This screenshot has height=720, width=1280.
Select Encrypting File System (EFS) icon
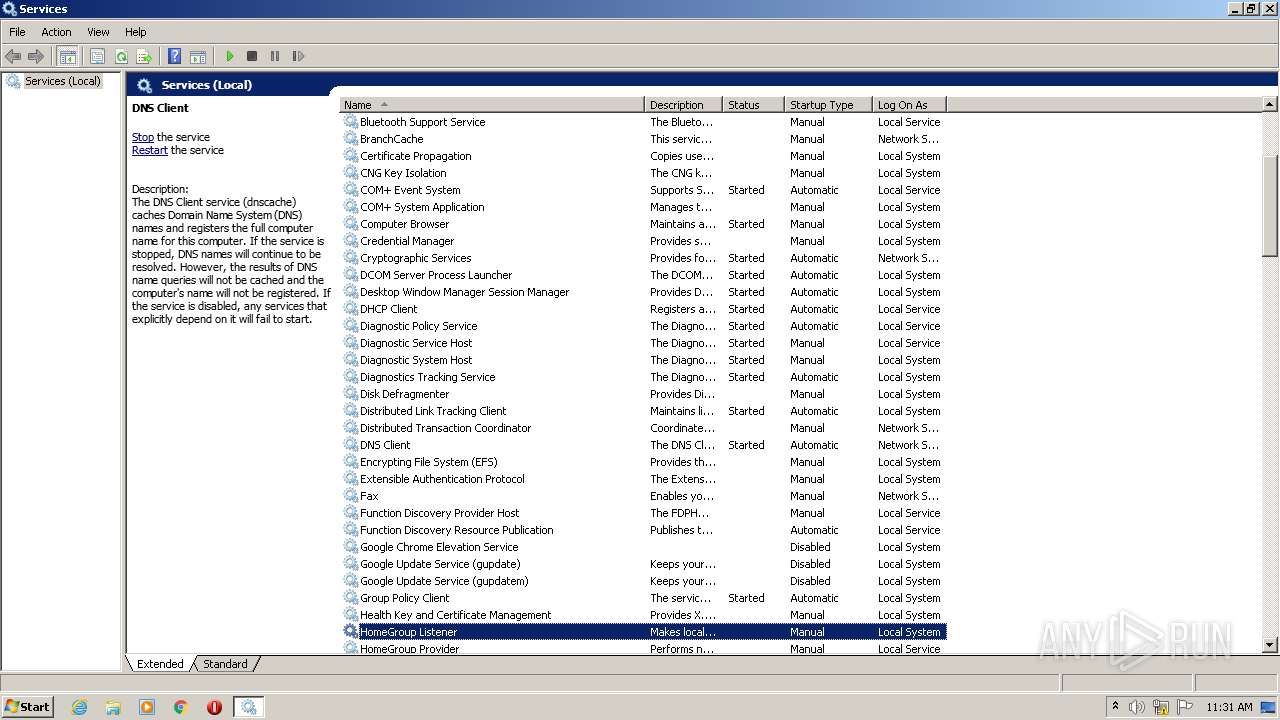pyautogui.click(x=351, y=462)
